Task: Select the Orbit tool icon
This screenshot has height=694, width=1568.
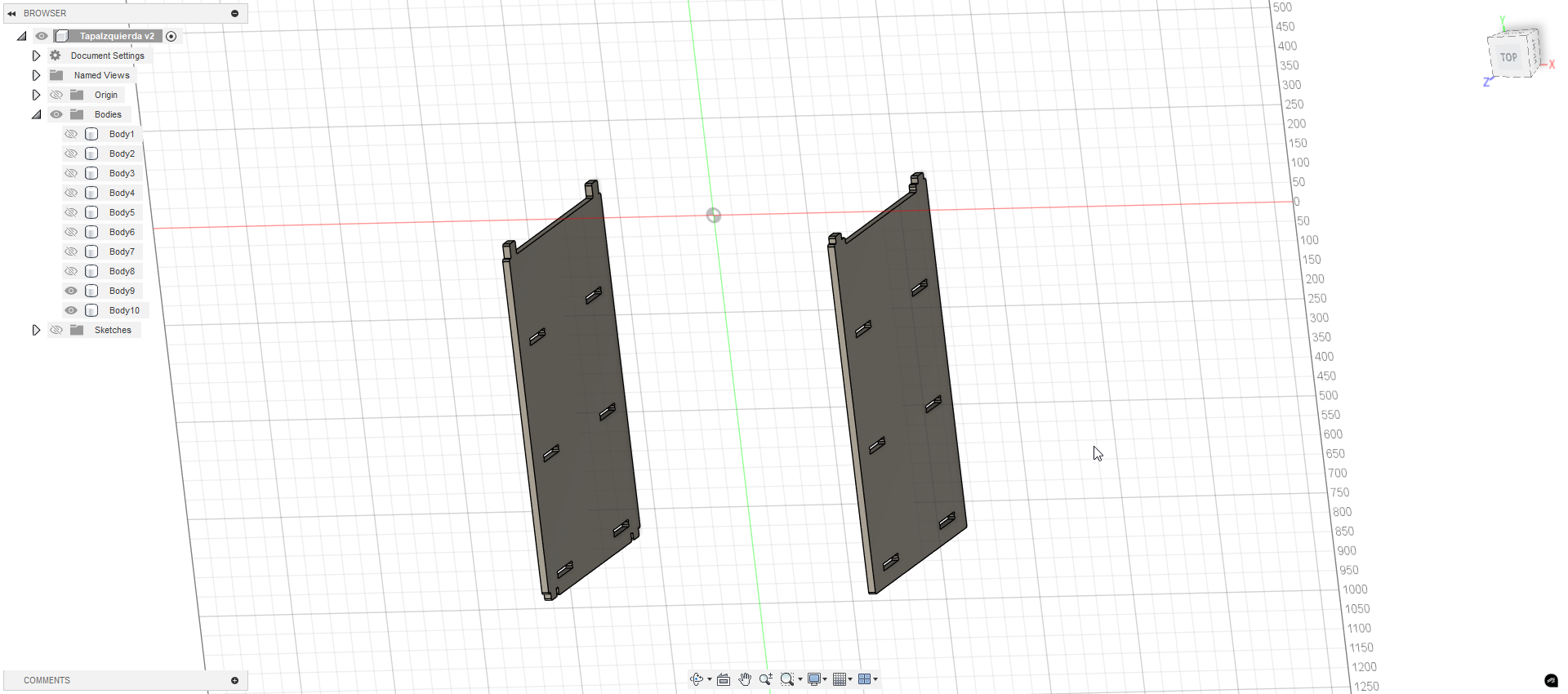Action: [697, 679]
